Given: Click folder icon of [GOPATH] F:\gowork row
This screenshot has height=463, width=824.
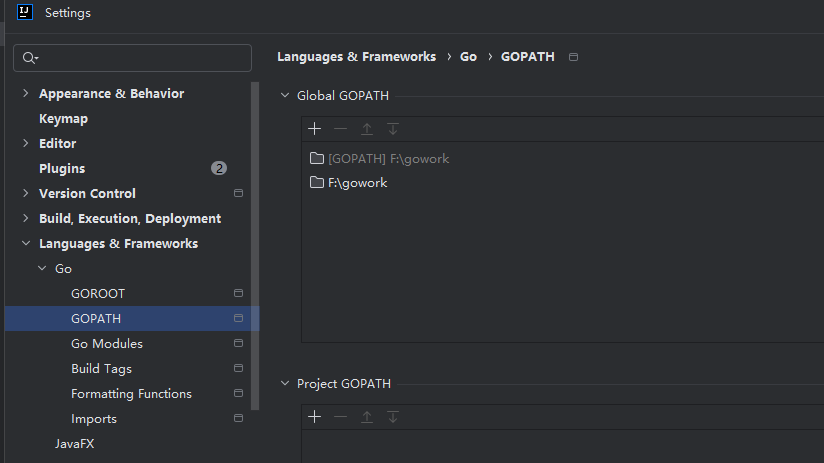Looking at the screenshot, I should coord(316,158).
